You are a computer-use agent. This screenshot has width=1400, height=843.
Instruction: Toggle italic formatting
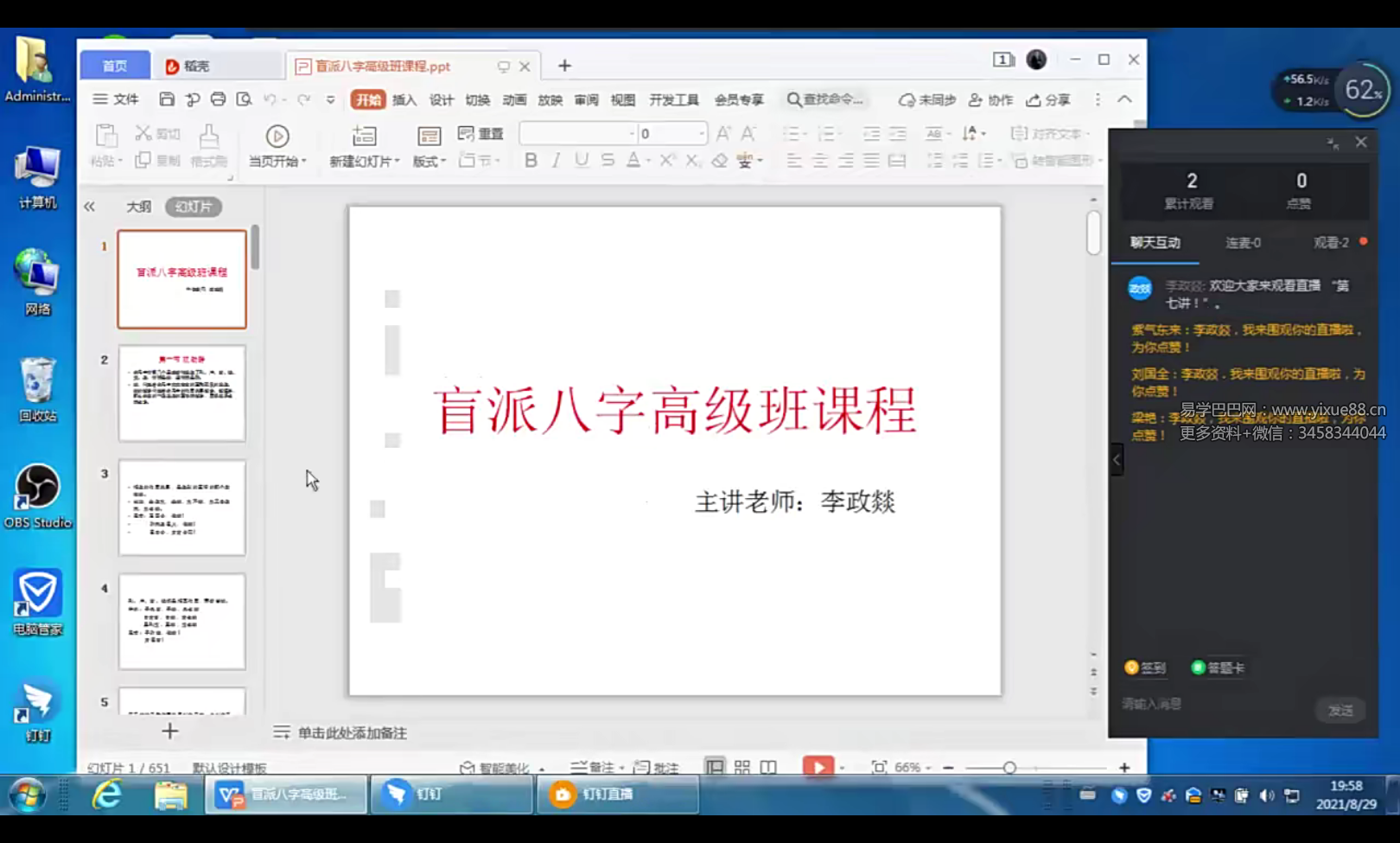click(x=557, y=161)
